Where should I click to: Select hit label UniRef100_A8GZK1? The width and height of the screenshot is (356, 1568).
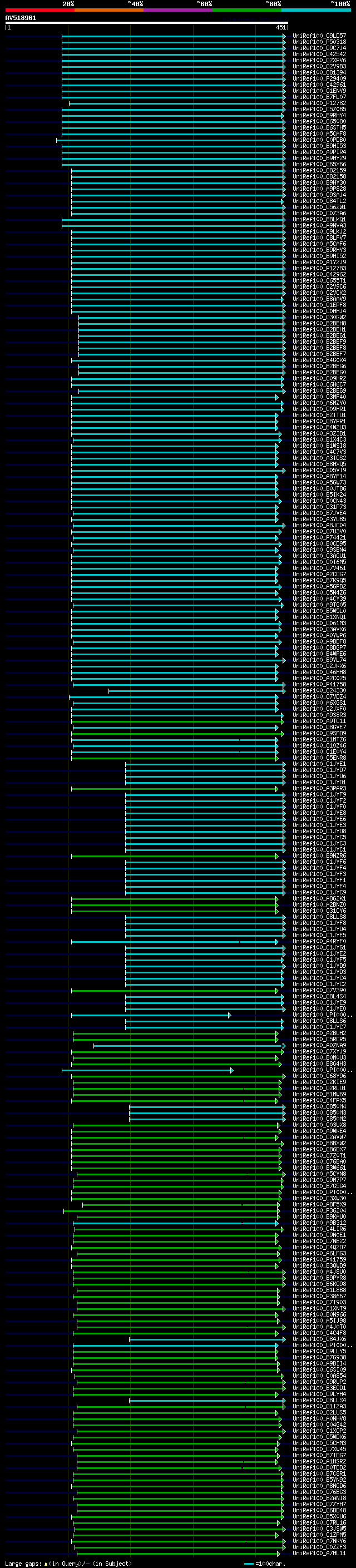click(x=319, y=899)
